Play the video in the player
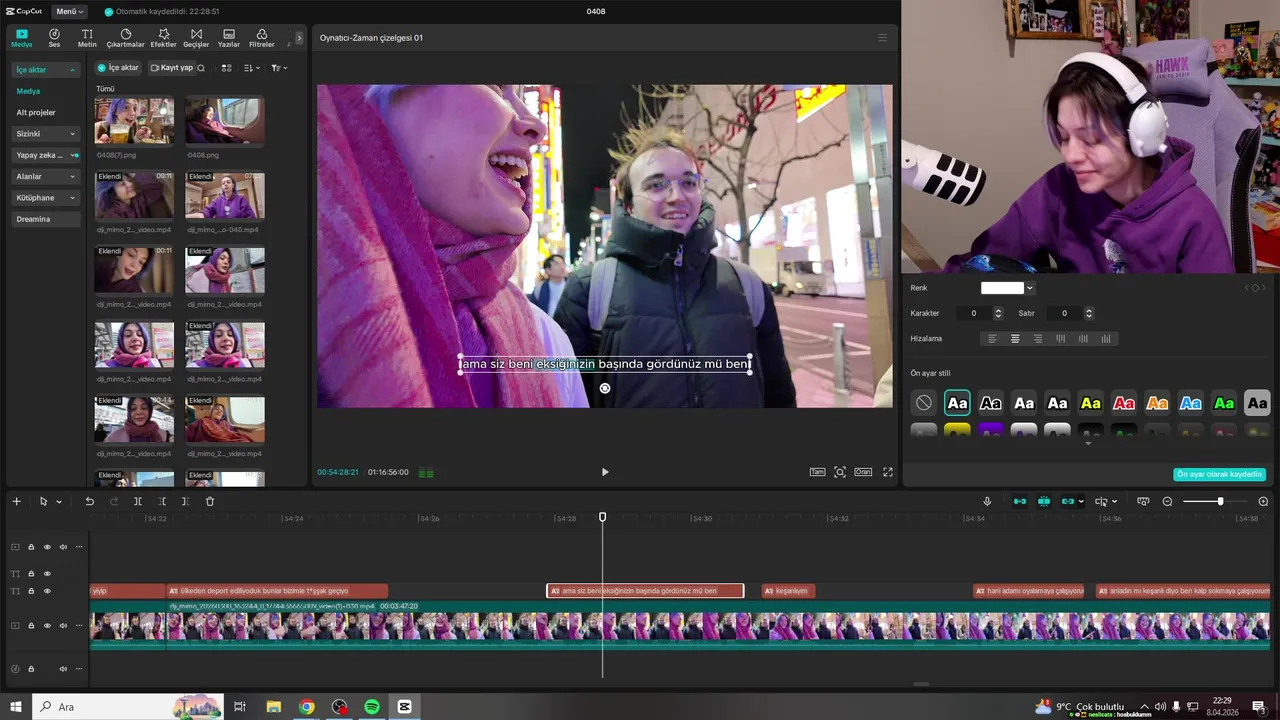 pyautogui.click(x=605, y=472)
